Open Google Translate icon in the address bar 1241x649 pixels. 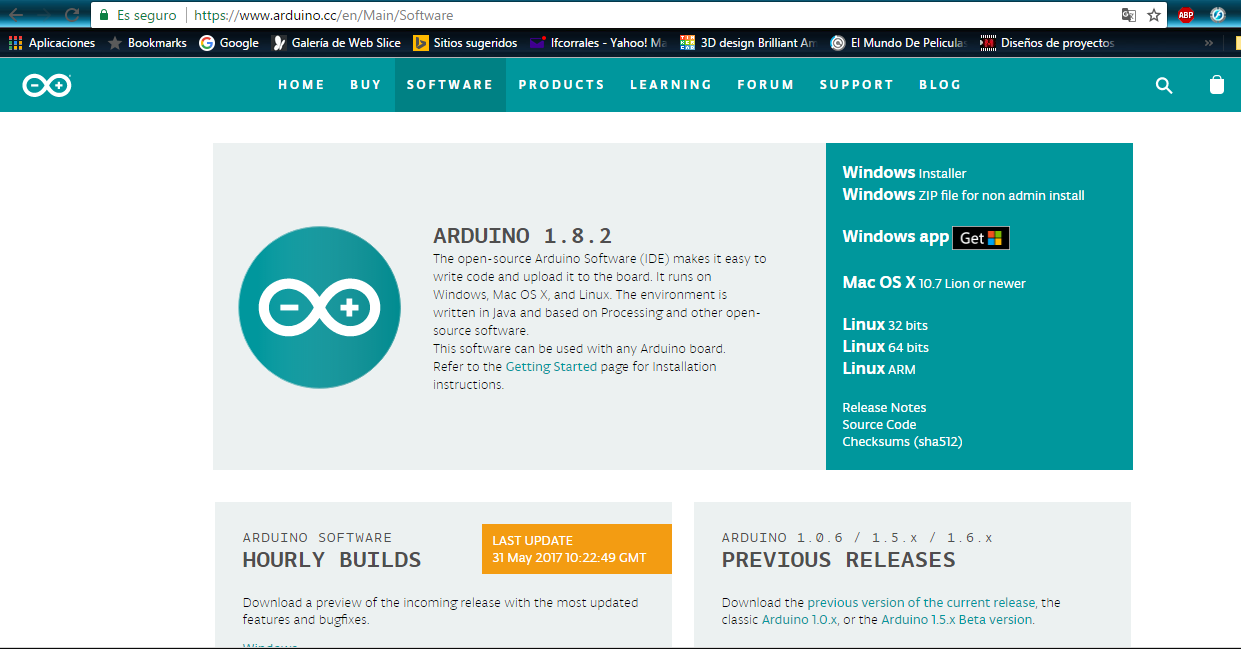tap(1129, 15)
